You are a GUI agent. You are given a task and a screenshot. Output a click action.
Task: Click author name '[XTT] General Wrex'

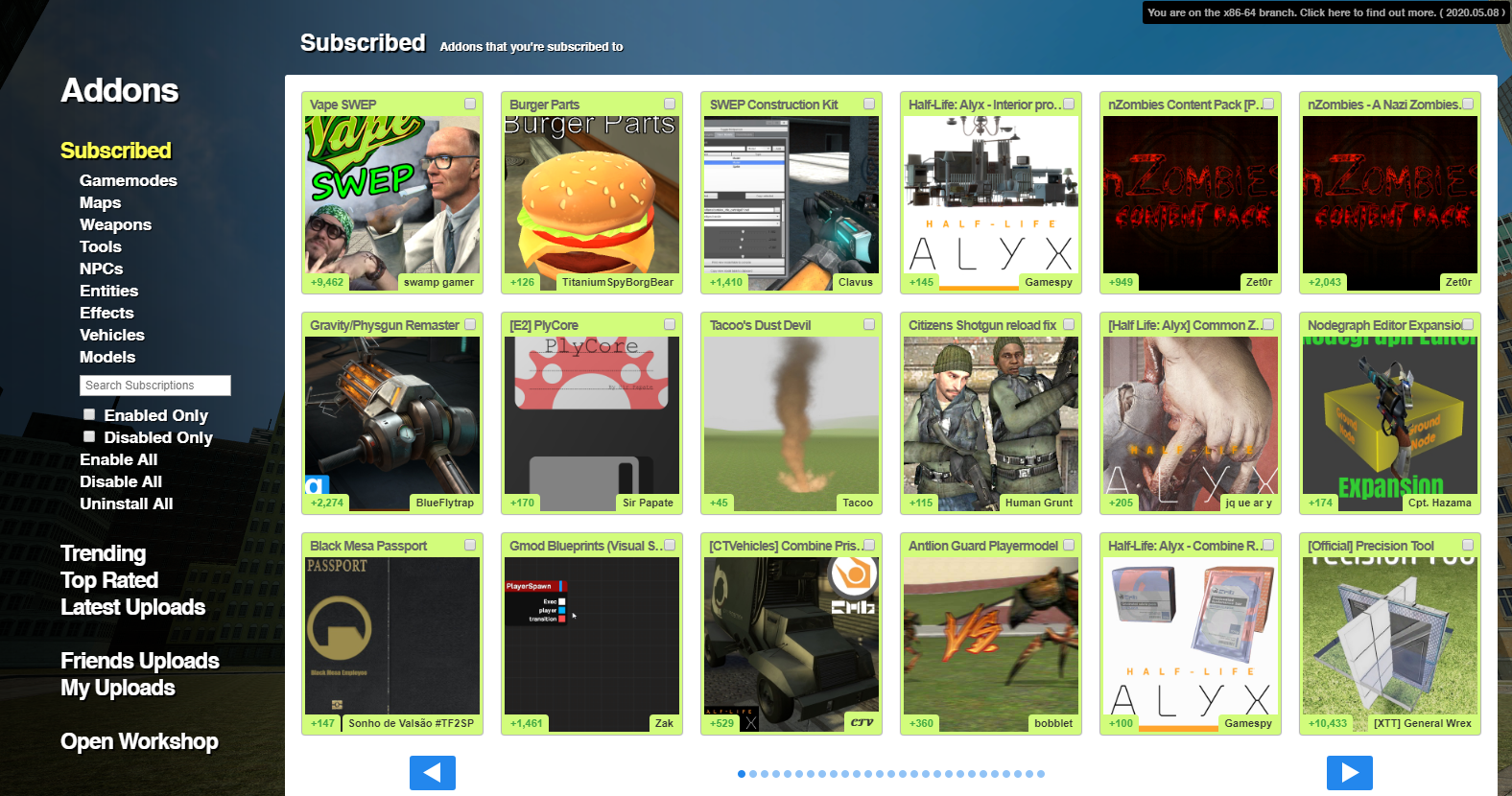[1423, 723]
